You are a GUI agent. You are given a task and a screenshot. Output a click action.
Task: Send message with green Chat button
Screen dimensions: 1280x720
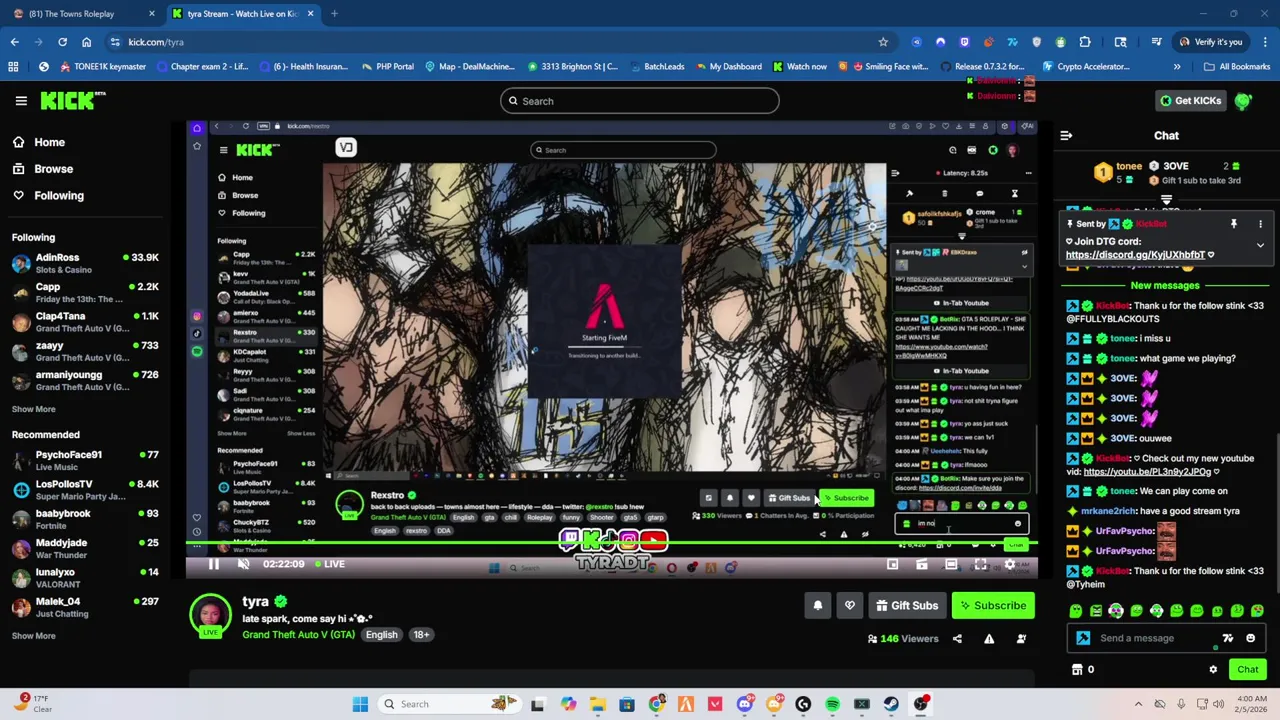tap(1248, 669)
